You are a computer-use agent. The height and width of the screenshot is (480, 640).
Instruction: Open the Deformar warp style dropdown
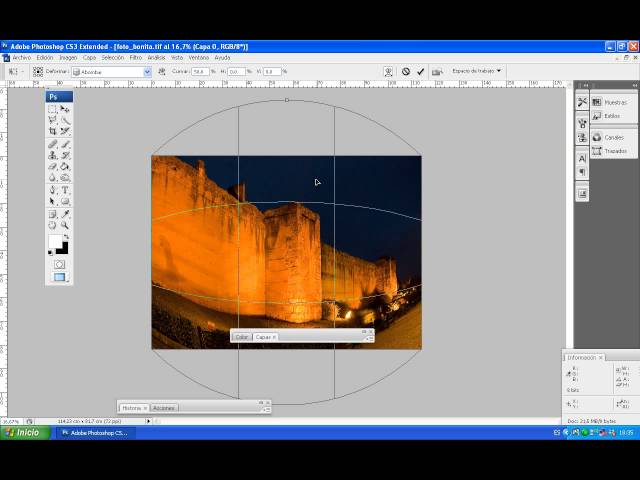[x=111, y=72]
